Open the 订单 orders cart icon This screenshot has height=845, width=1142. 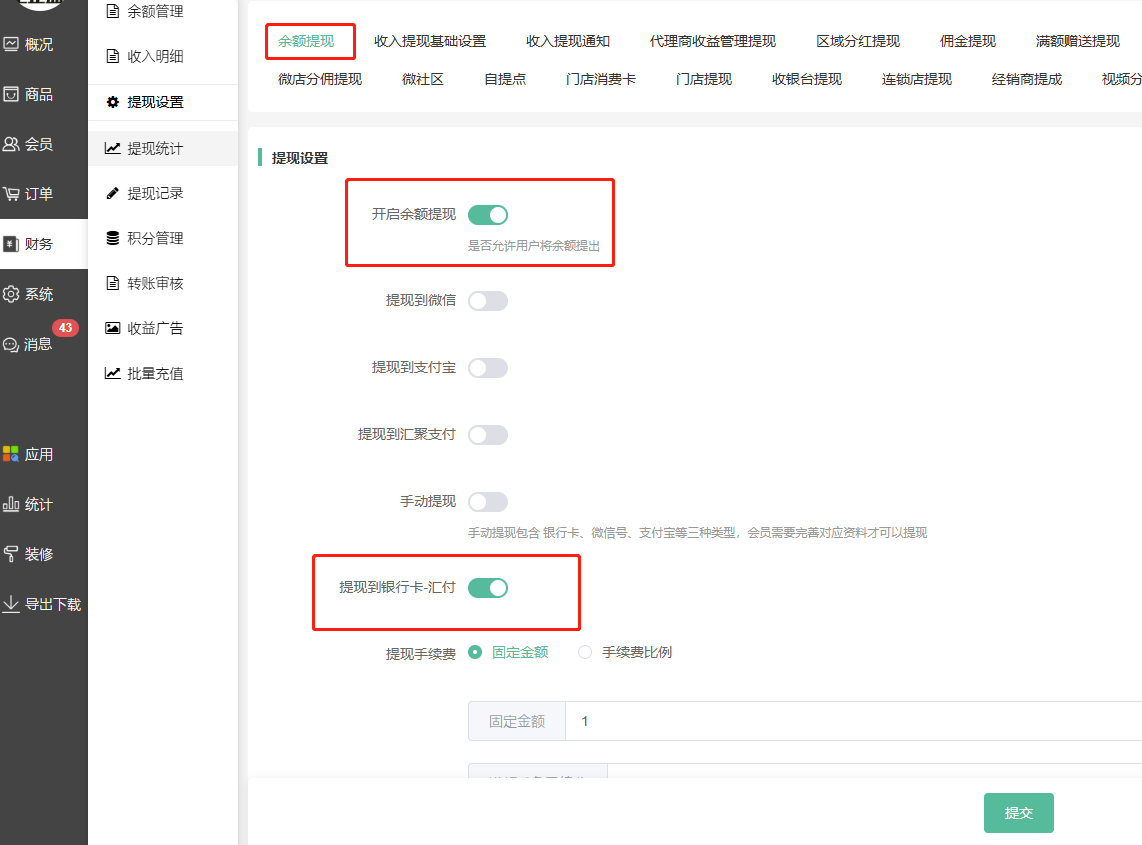[x=11, y=194]
